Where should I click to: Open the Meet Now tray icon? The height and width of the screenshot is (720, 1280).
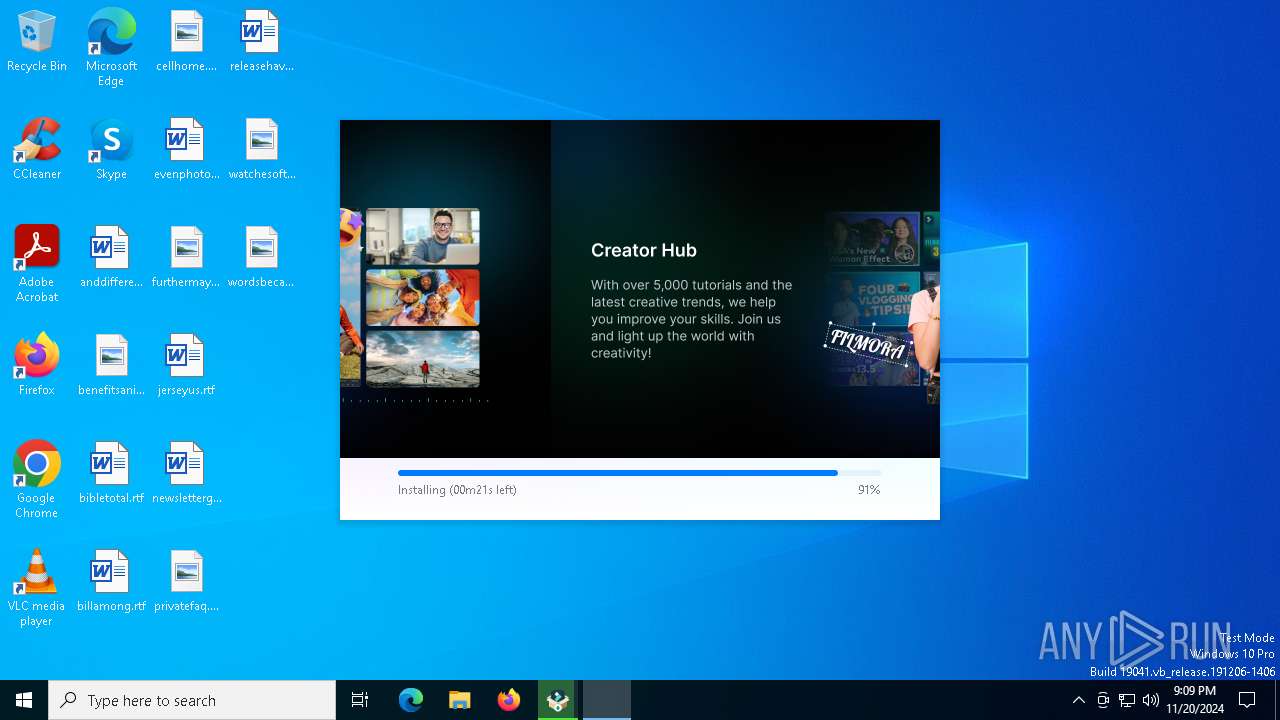pos(1103,700)
